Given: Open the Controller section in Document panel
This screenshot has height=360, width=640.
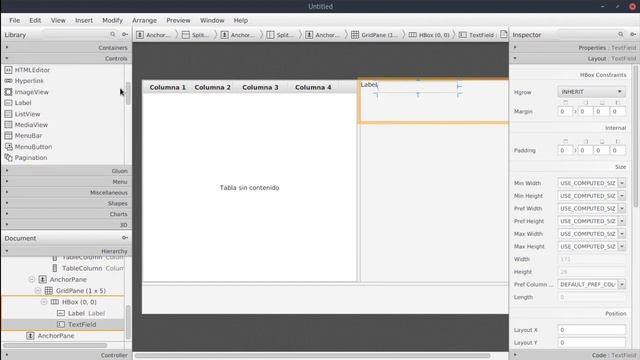Looking at the screenshot, I should click(66, 355).
